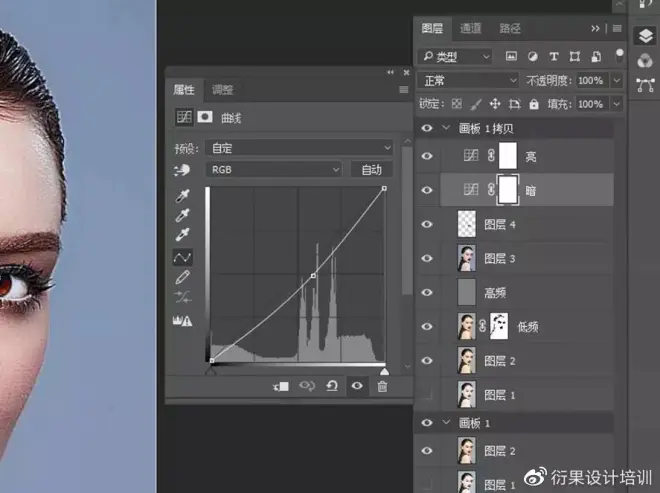This screenshot has height=493, width=660.
Task: Open the 类型 filter type dropdown
Action: click(455, 56)
